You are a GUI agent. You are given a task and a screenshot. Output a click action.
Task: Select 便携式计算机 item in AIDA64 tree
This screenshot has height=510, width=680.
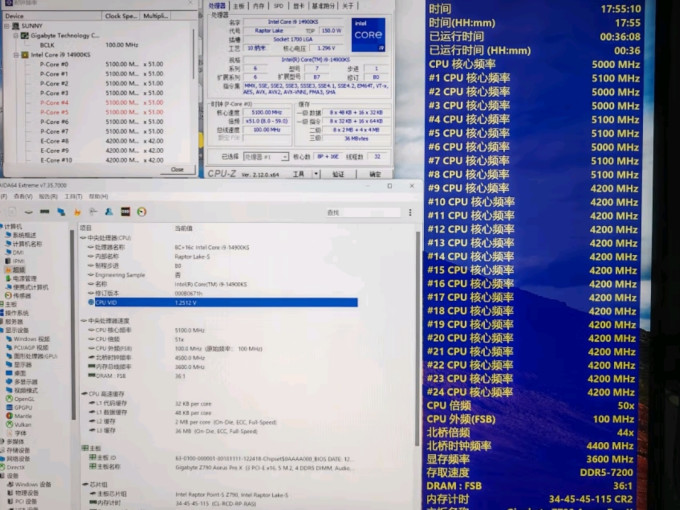pos(27,287)
